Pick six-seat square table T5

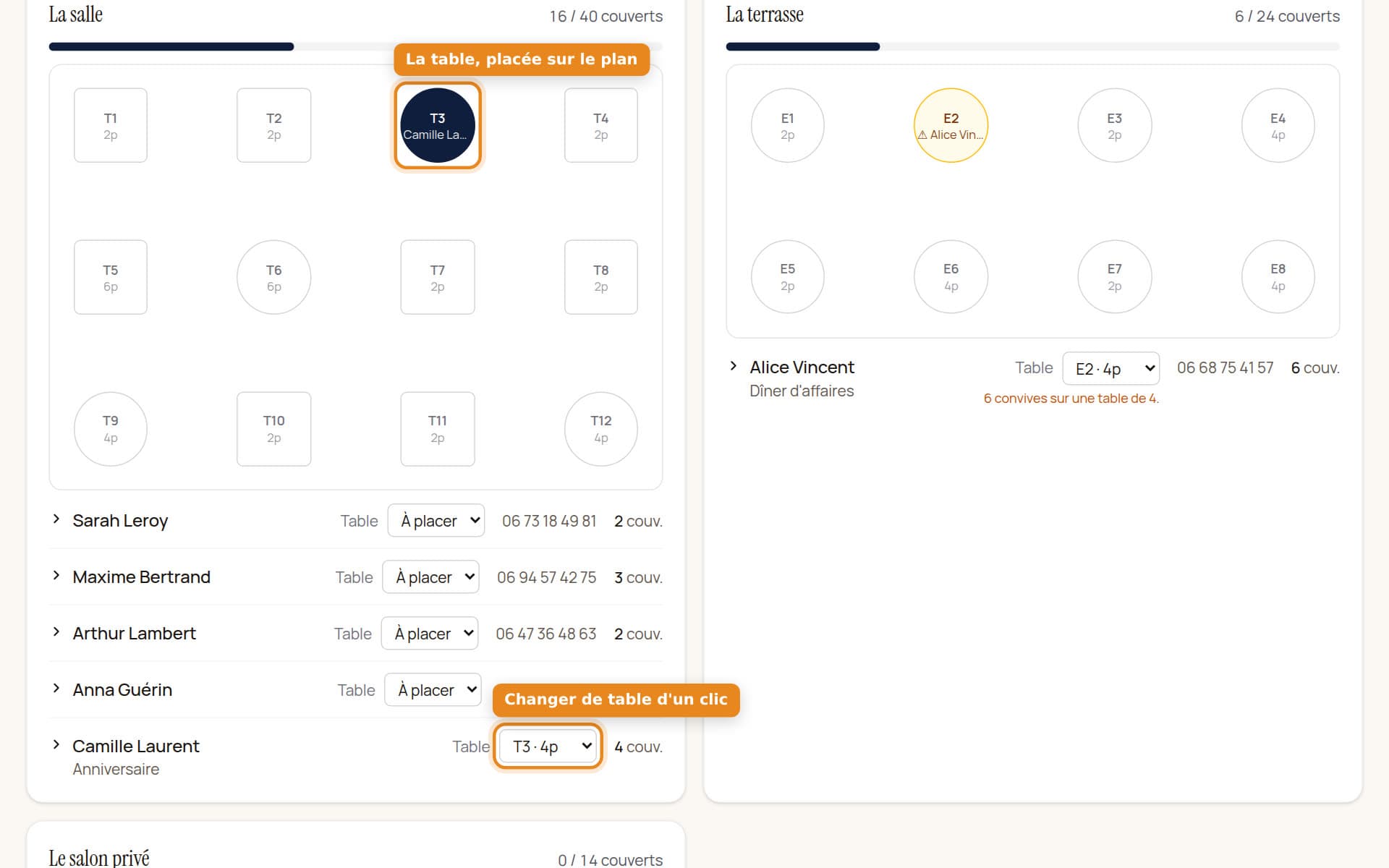(x=111, y=277)
